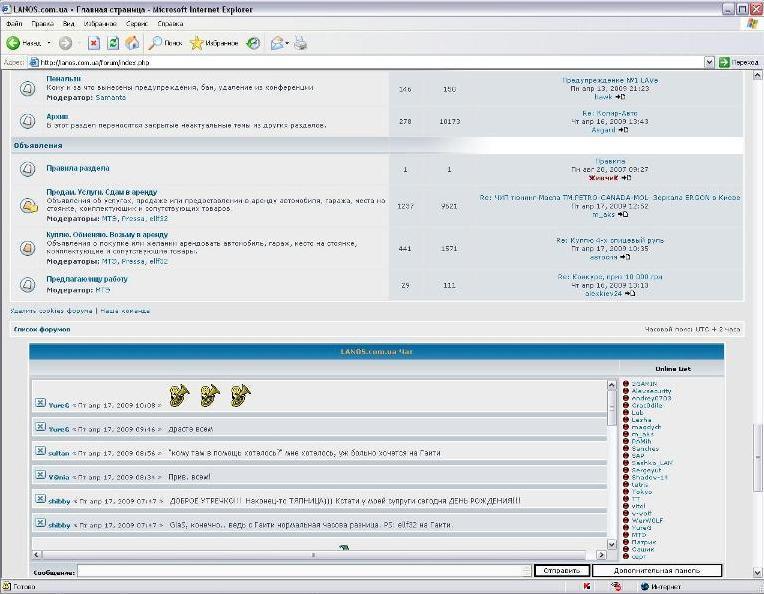The width and height of the screenshot is (764, 594).
Task: Open the Правка menu
Action: click(42, 23)
